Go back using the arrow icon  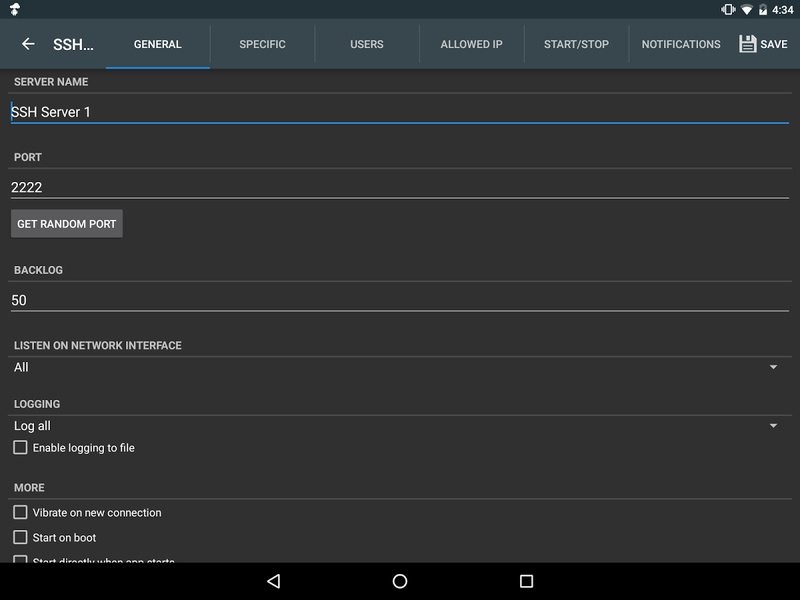[28, 44]
